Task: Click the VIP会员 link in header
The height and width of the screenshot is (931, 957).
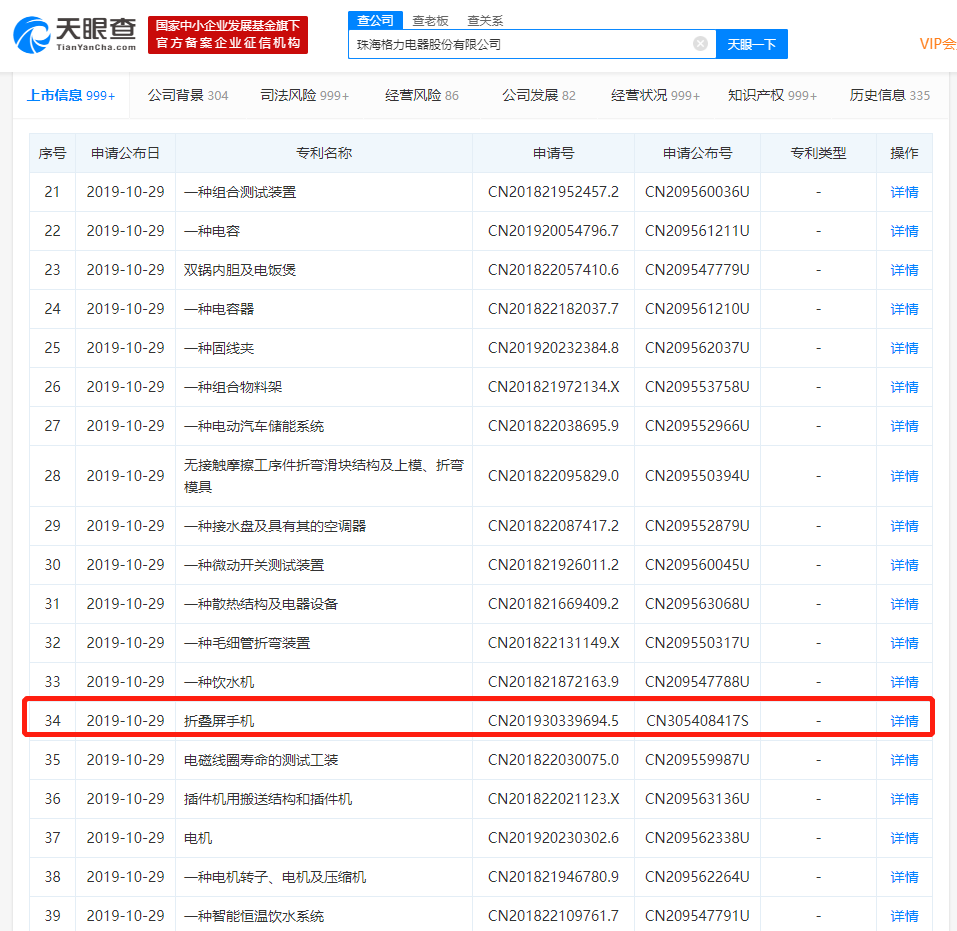Action: point(937,44)
